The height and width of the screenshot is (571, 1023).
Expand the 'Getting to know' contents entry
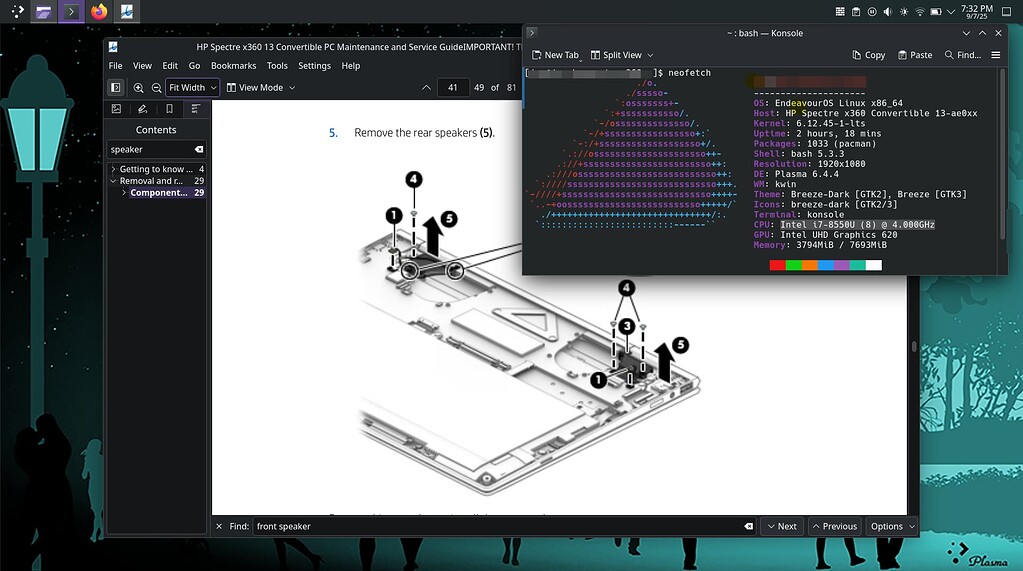113,169
